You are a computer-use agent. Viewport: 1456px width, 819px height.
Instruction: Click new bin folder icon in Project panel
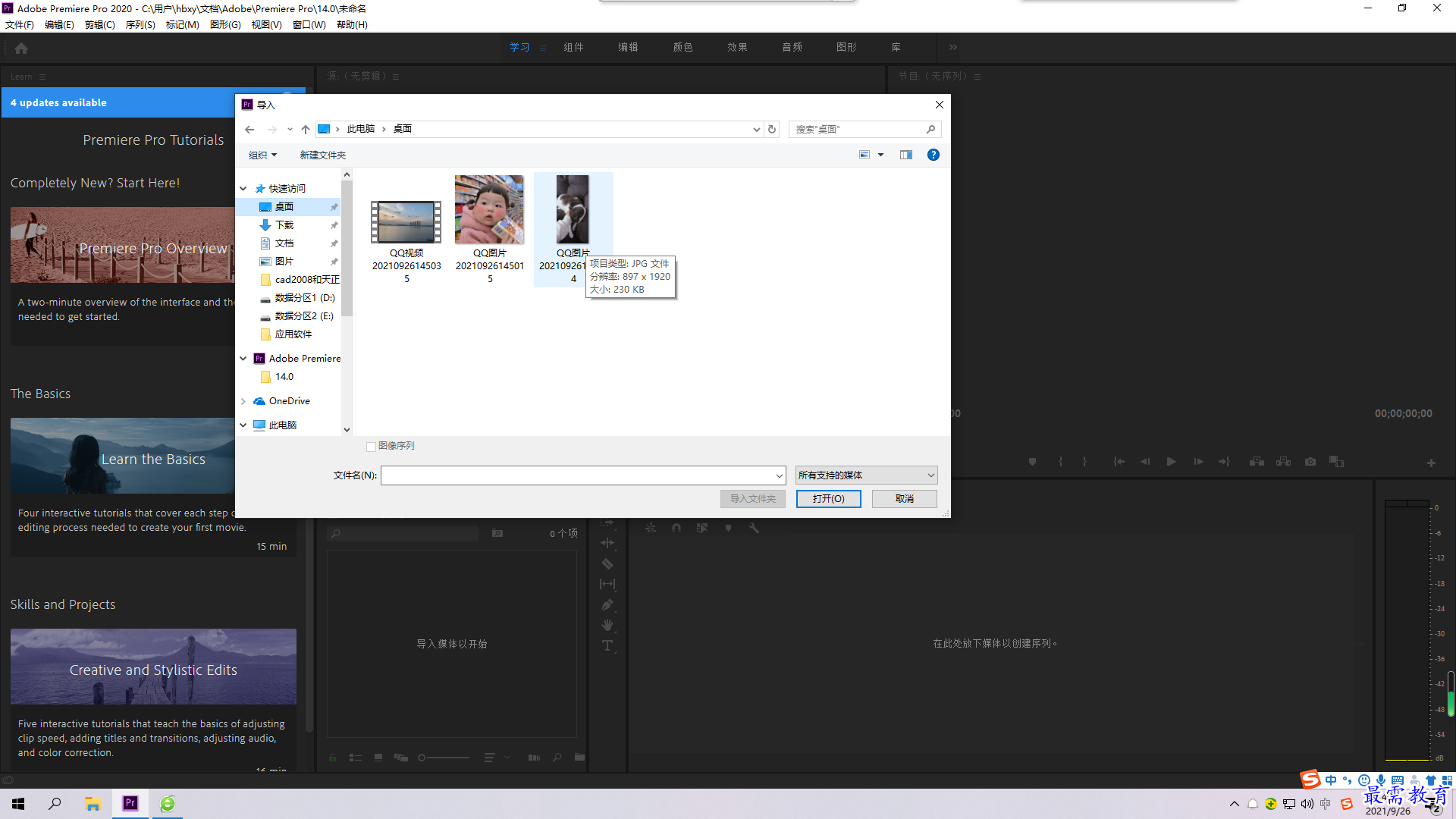(x=579, y=757)
